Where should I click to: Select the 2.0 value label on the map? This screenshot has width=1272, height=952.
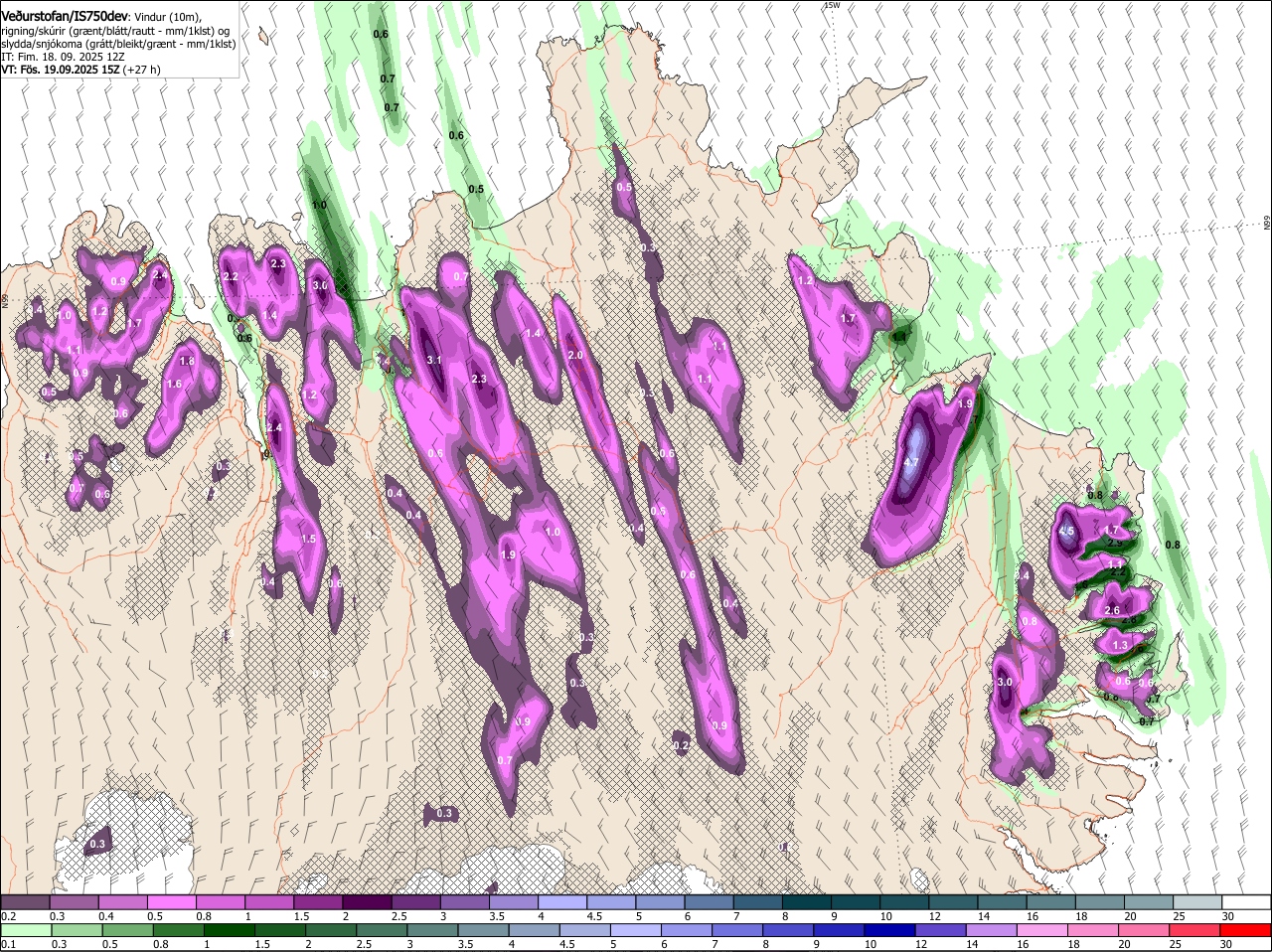575,355
